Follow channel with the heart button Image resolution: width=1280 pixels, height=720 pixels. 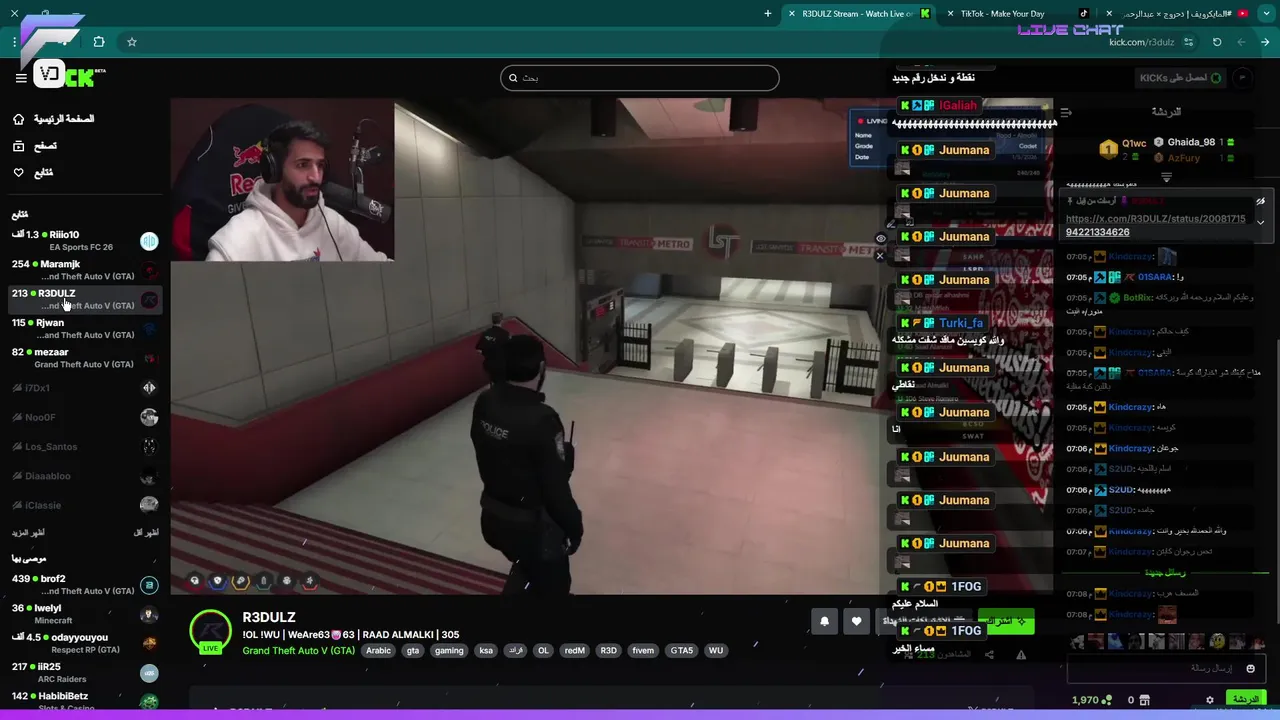tap(856, 621)
